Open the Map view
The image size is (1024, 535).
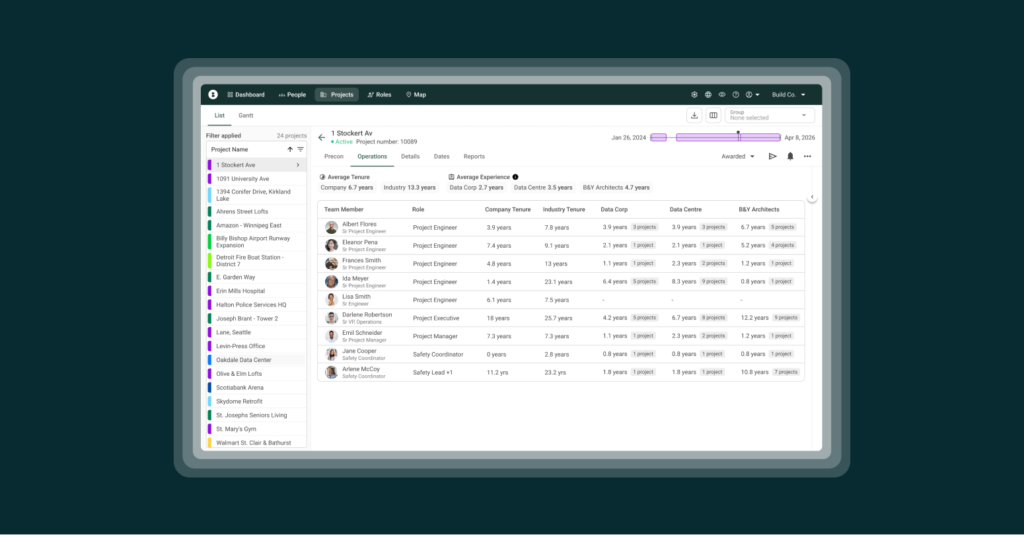[416, 95]
